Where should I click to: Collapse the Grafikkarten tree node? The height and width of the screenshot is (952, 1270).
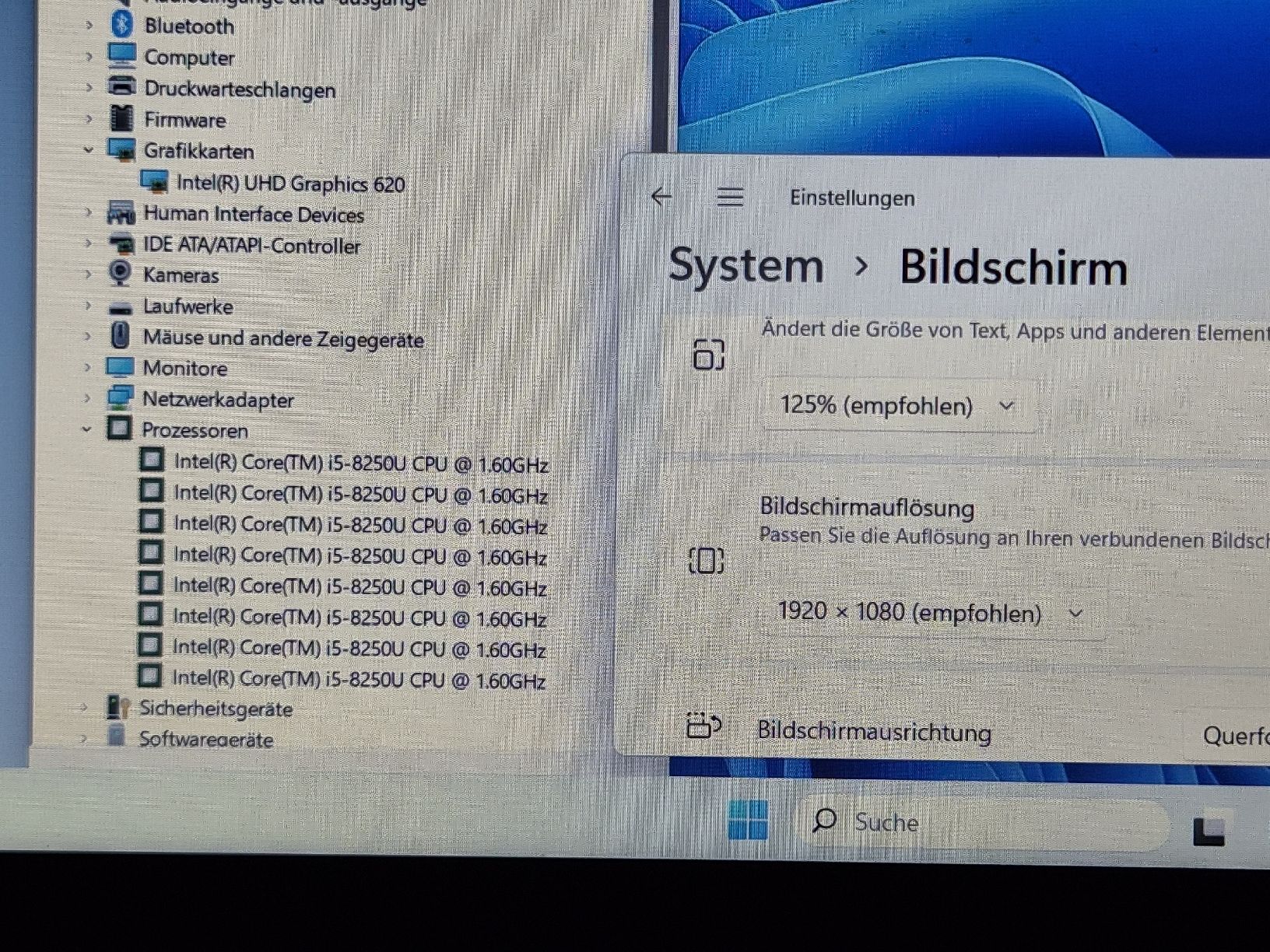(88, 150)
